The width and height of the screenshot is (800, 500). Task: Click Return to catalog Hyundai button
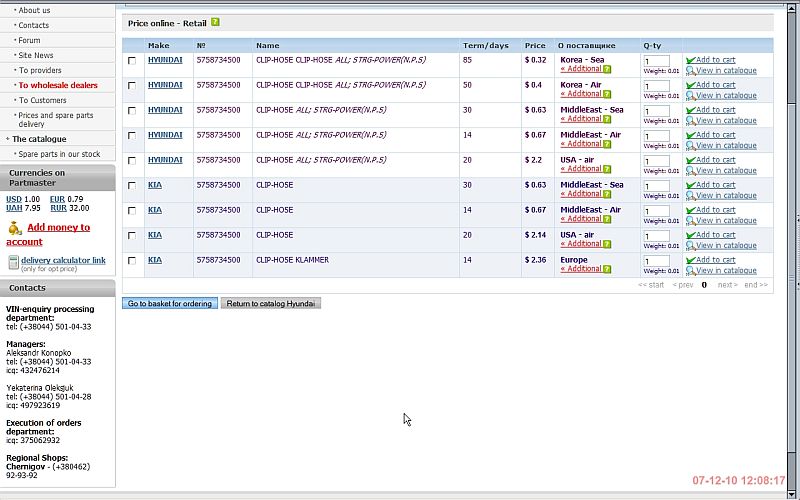(x=271, y=304)
